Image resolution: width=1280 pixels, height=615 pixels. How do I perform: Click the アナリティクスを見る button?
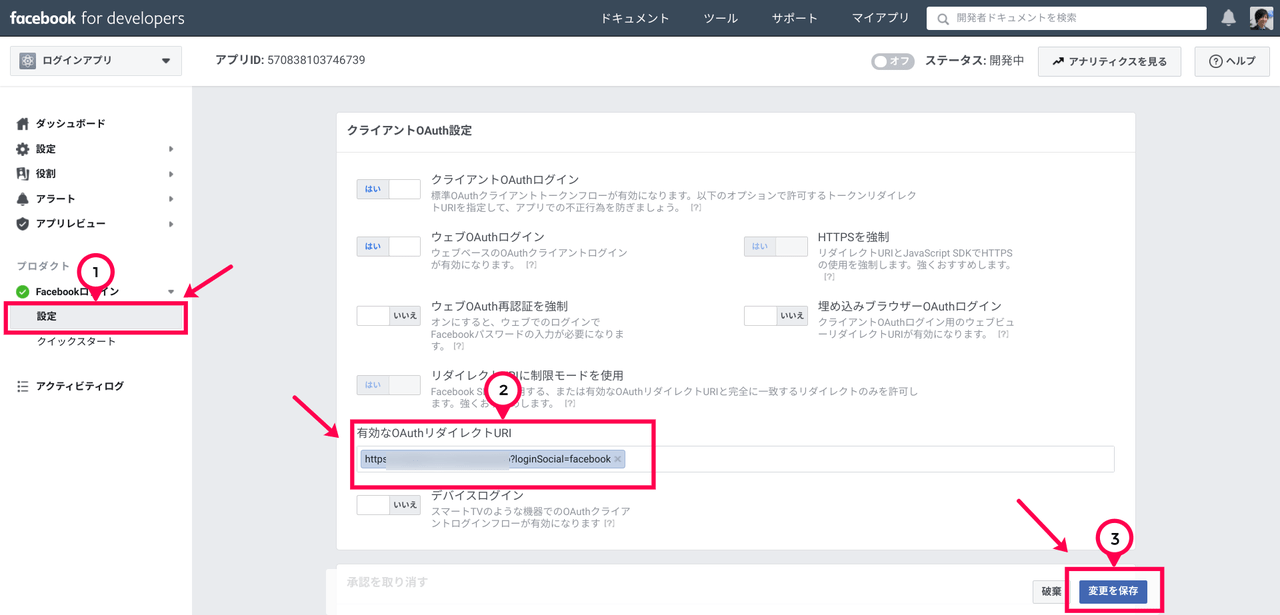1109,61
